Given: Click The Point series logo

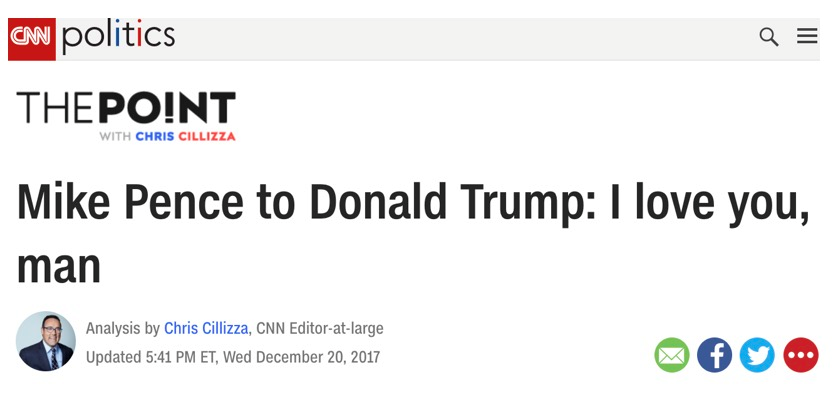Looking at the screenshot, I should [x=126, y=116].
